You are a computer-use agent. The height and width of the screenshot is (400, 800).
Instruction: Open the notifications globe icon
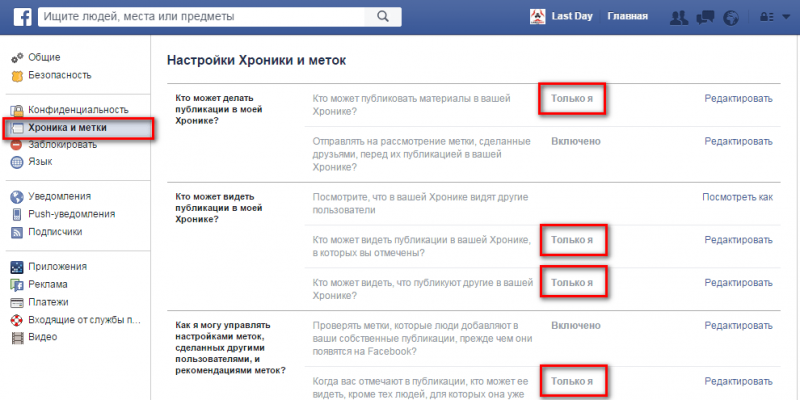[x=731, y=17]
